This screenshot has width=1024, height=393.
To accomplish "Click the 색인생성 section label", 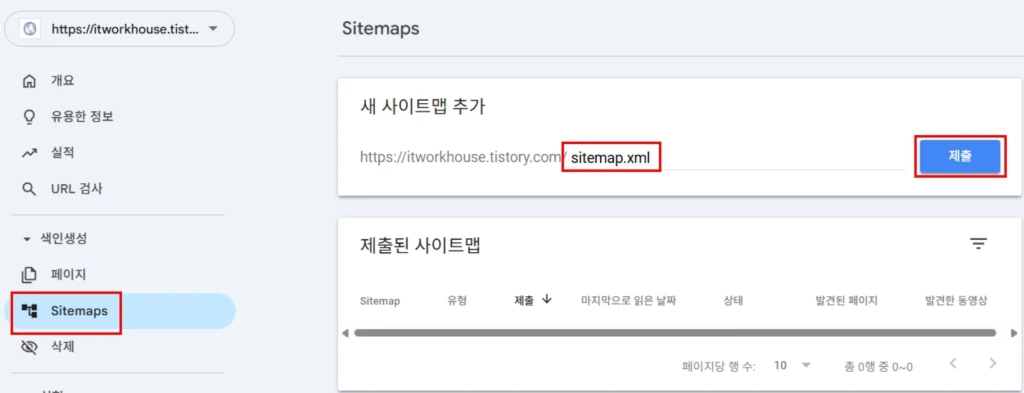I will coord(64,239).
